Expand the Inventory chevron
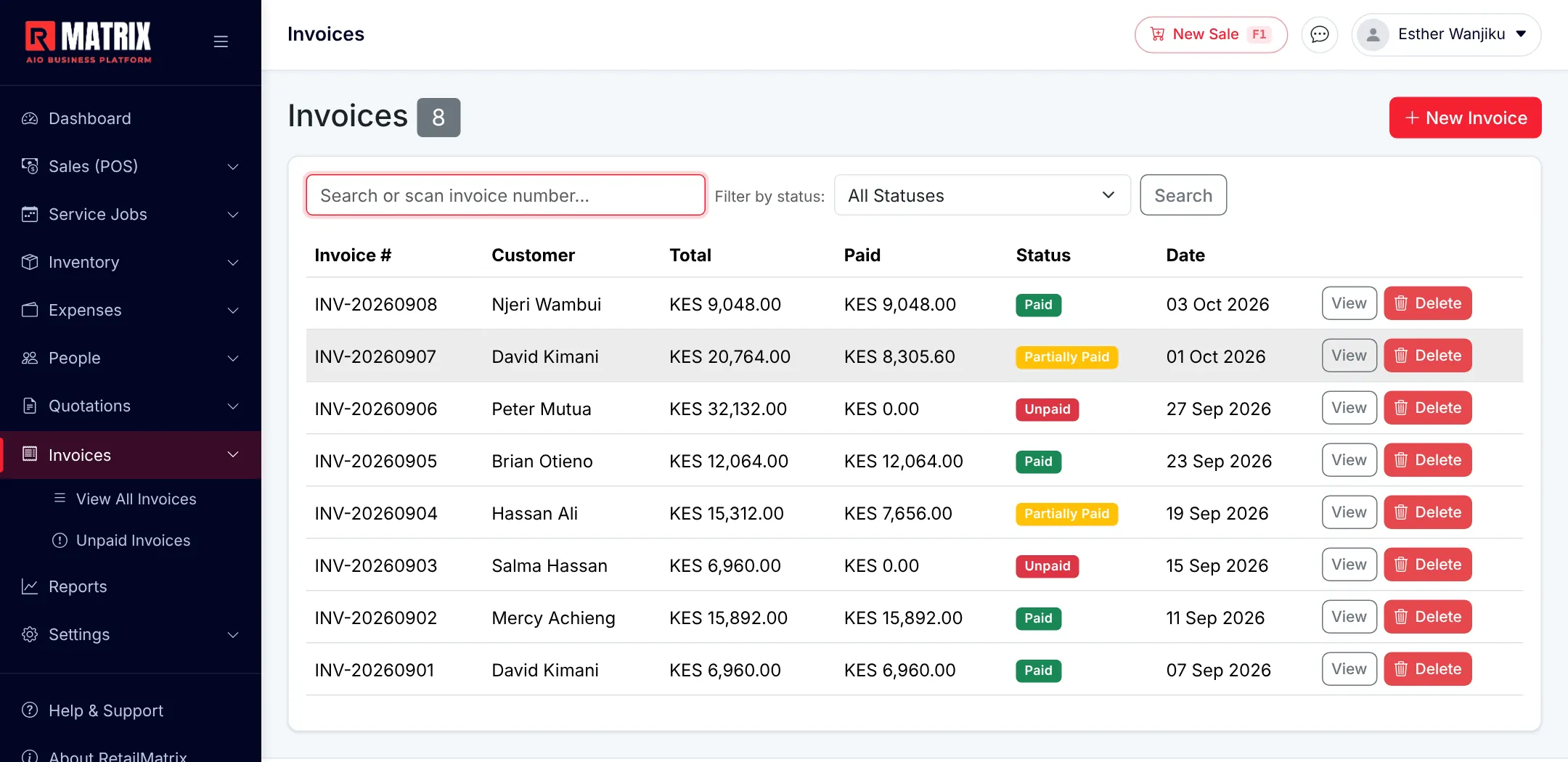1568x762 pixels. (233, 262)
